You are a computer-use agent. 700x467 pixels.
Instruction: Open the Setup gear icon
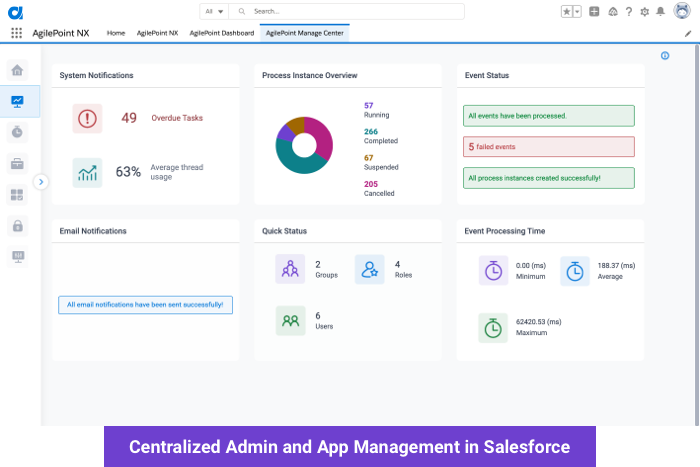[643, 11]
